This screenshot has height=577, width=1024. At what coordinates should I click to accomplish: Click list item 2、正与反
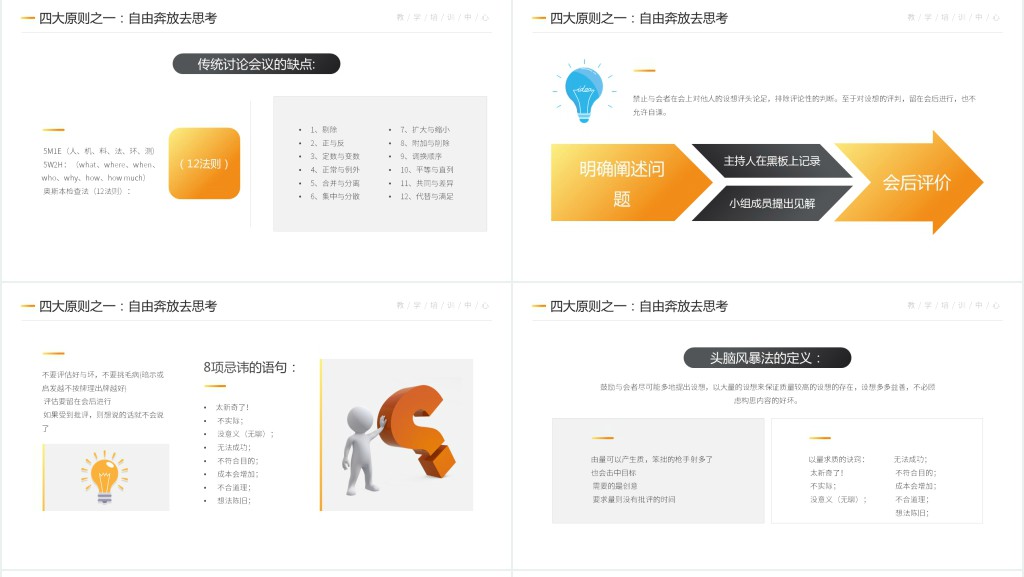tap(327, 143)
